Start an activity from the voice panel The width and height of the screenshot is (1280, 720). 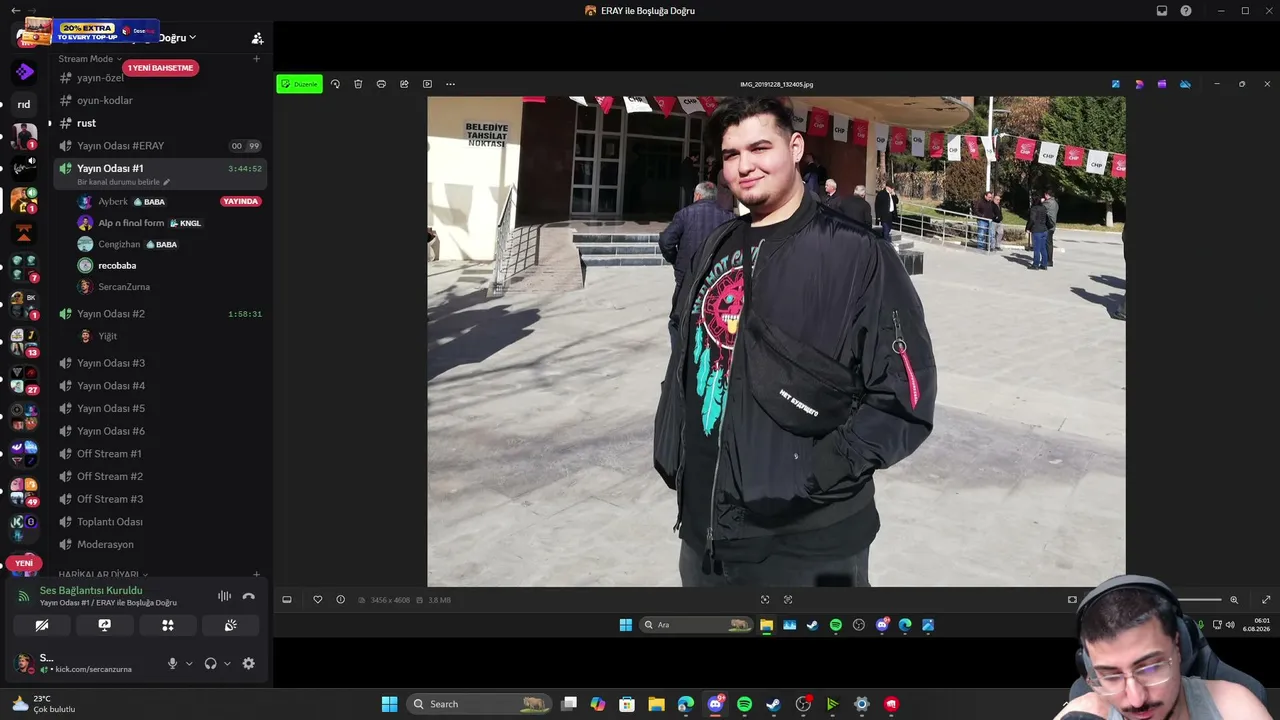pos(167,626)
